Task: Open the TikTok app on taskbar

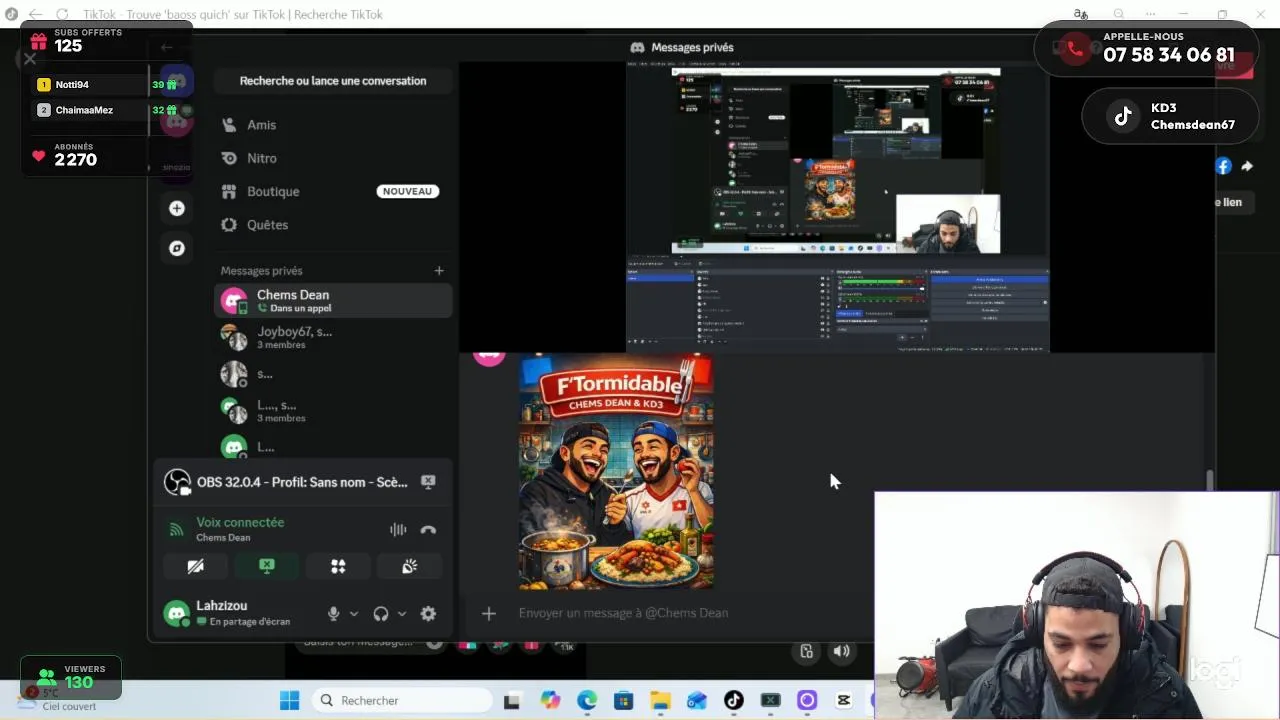Action: 734,700
